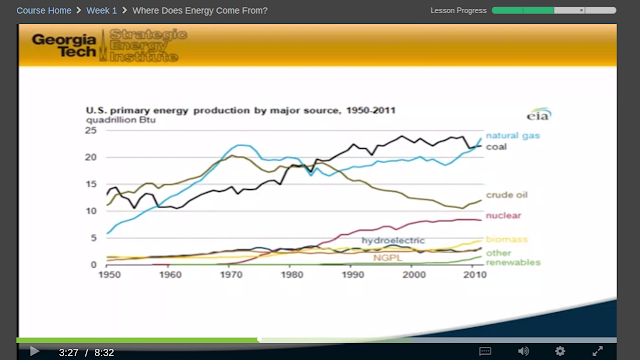Click 'Where Does Energy Come From?' breadcrumb

[200, 11]
